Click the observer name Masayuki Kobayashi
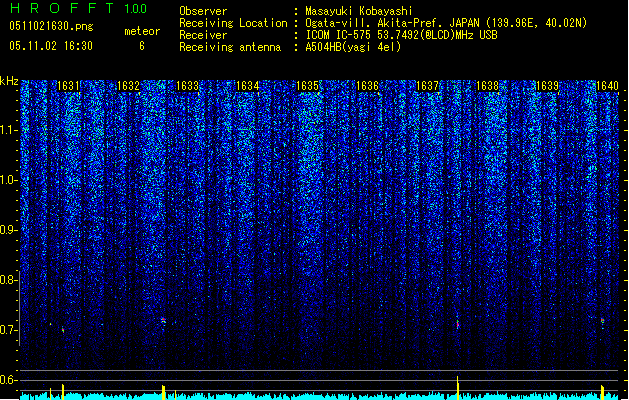This screenshot has width=629, height=400. pos(359,11)
